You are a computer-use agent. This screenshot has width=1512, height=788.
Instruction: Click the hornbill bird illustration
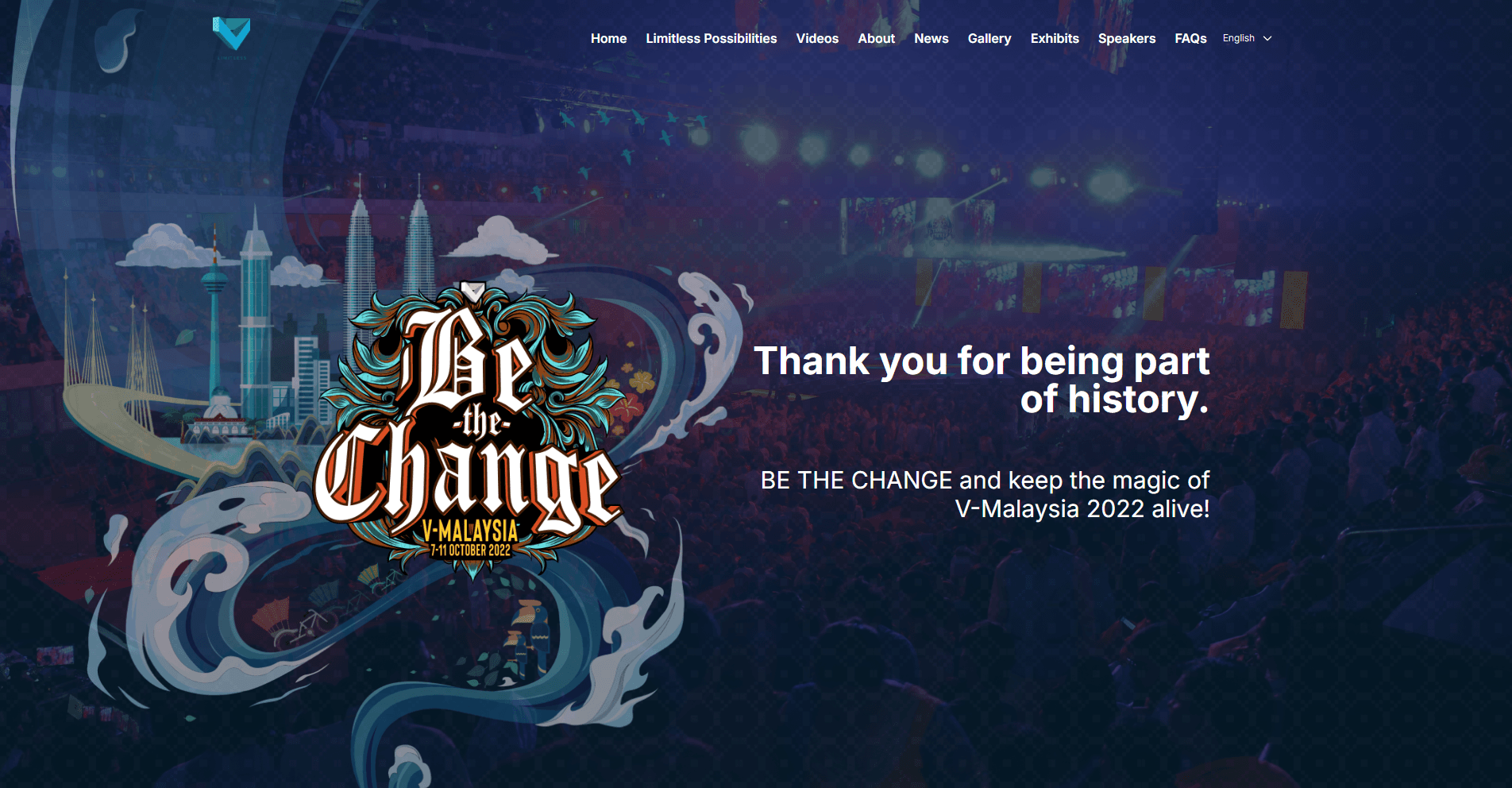click(526, 632)
